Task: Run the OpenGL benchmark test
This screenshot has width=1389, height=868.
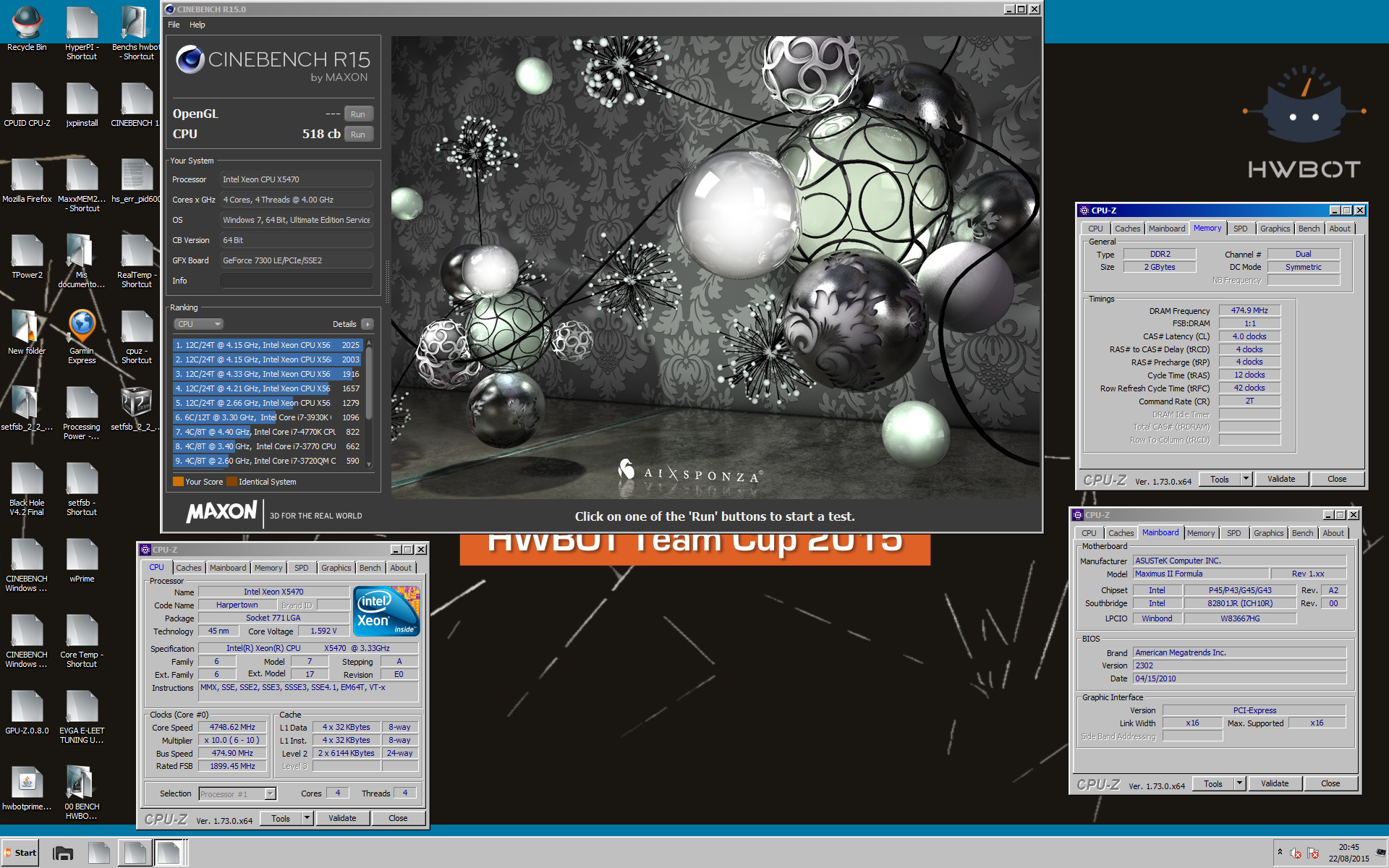Action: [x=358, y=114]
